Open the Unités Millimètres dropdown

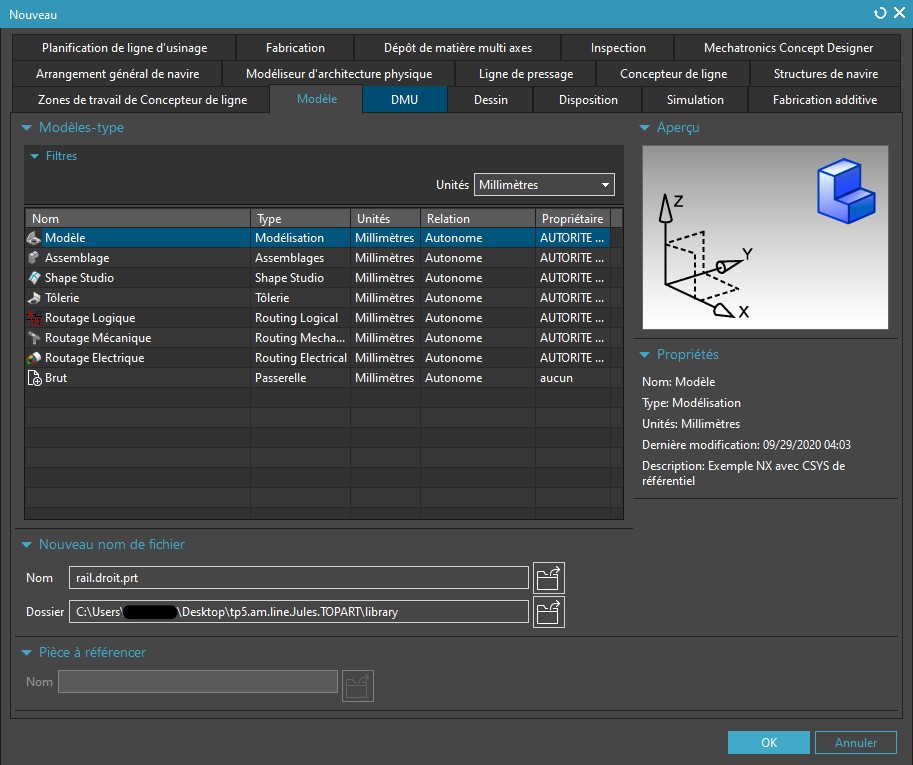click(544, 185)
